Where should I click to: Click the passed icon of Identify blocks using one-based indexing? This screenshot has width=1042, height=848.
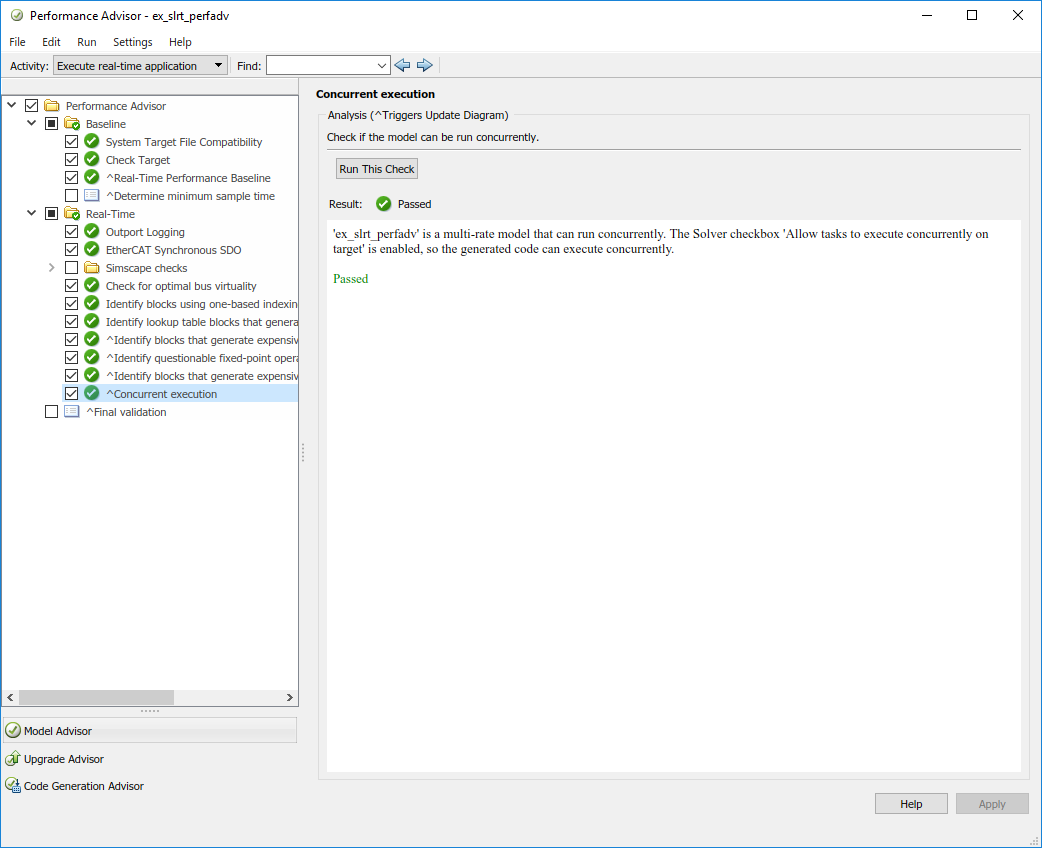(92, 303)
